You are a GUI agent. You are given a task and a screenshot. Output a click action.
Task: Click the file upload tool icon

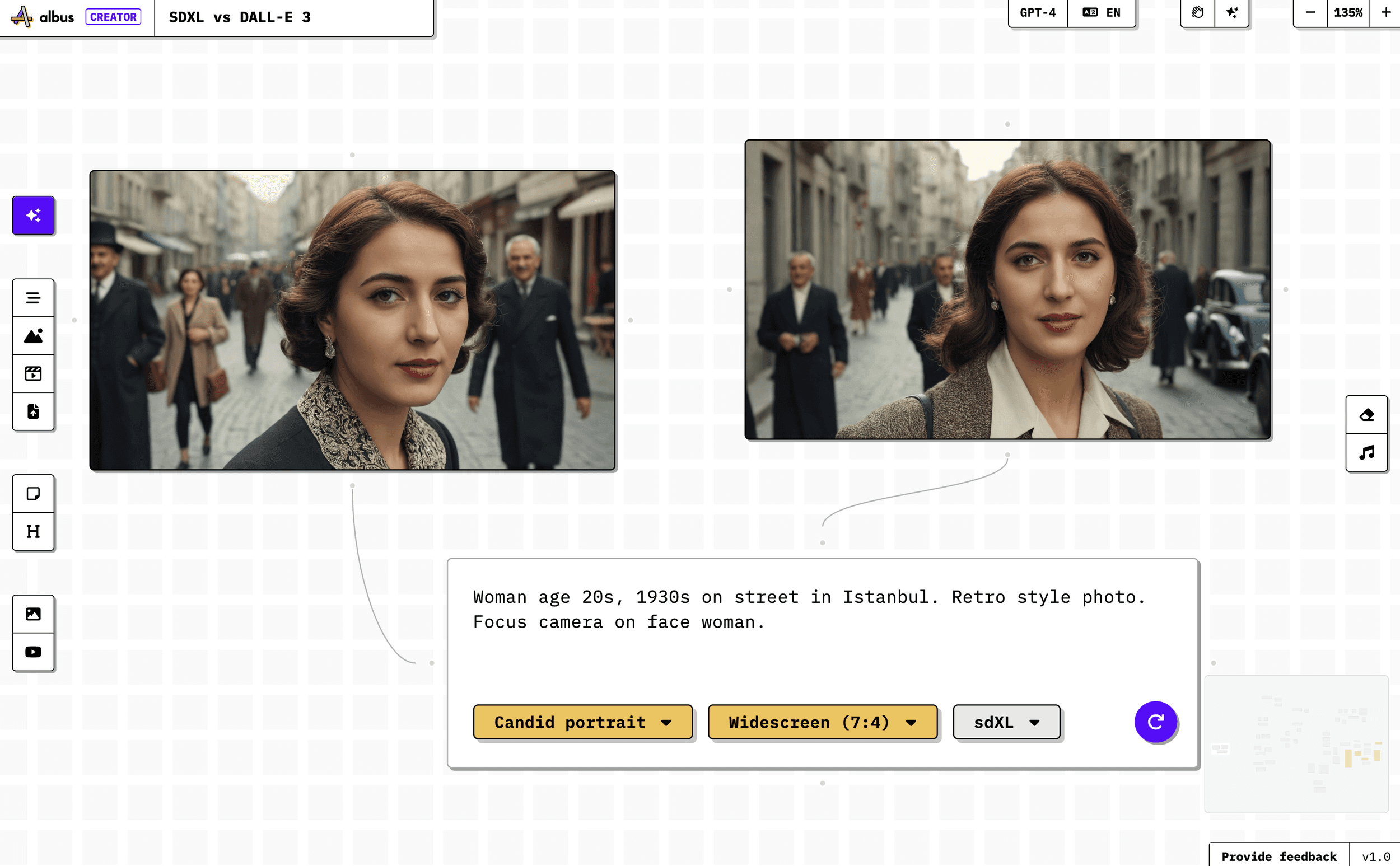tap(33, 411)
